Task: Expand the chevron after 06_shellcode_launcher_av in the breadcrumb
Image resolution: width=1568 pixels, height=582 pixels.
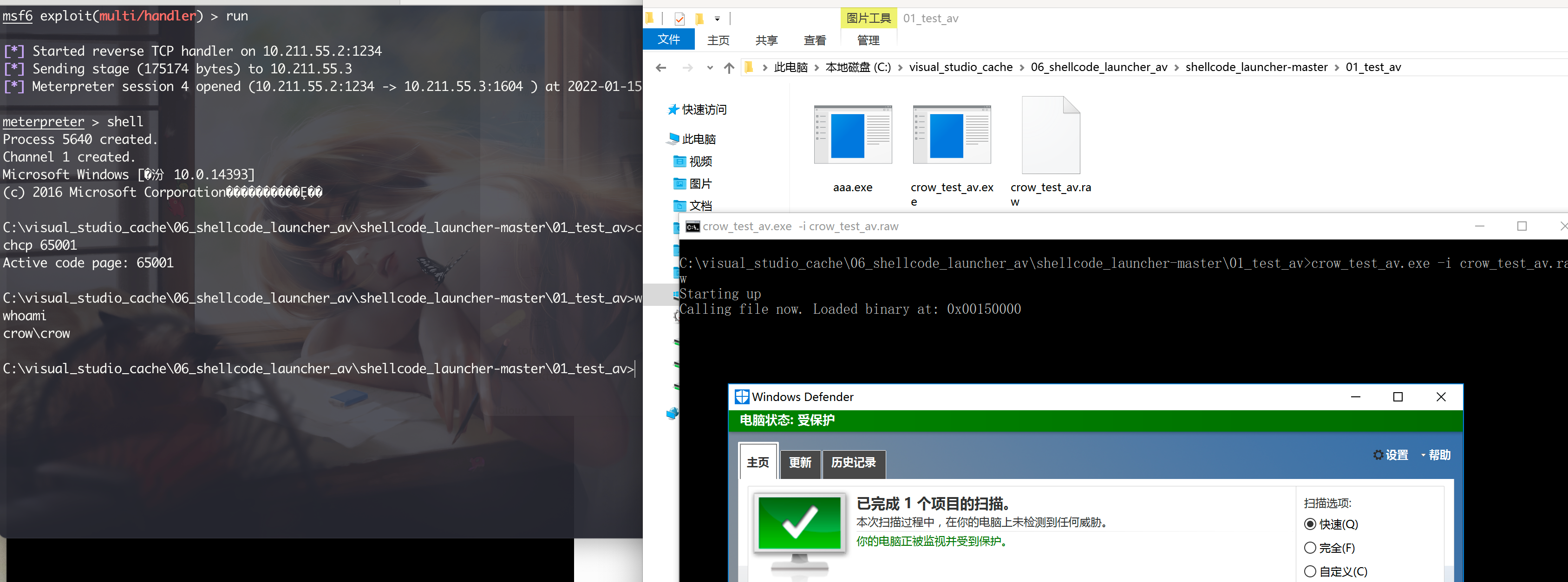Action: pos(1176,67)
